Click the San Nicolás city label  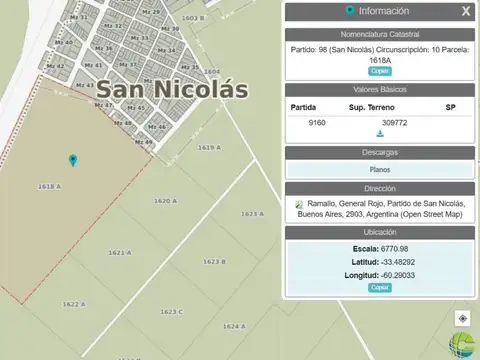tap(172, 89)
